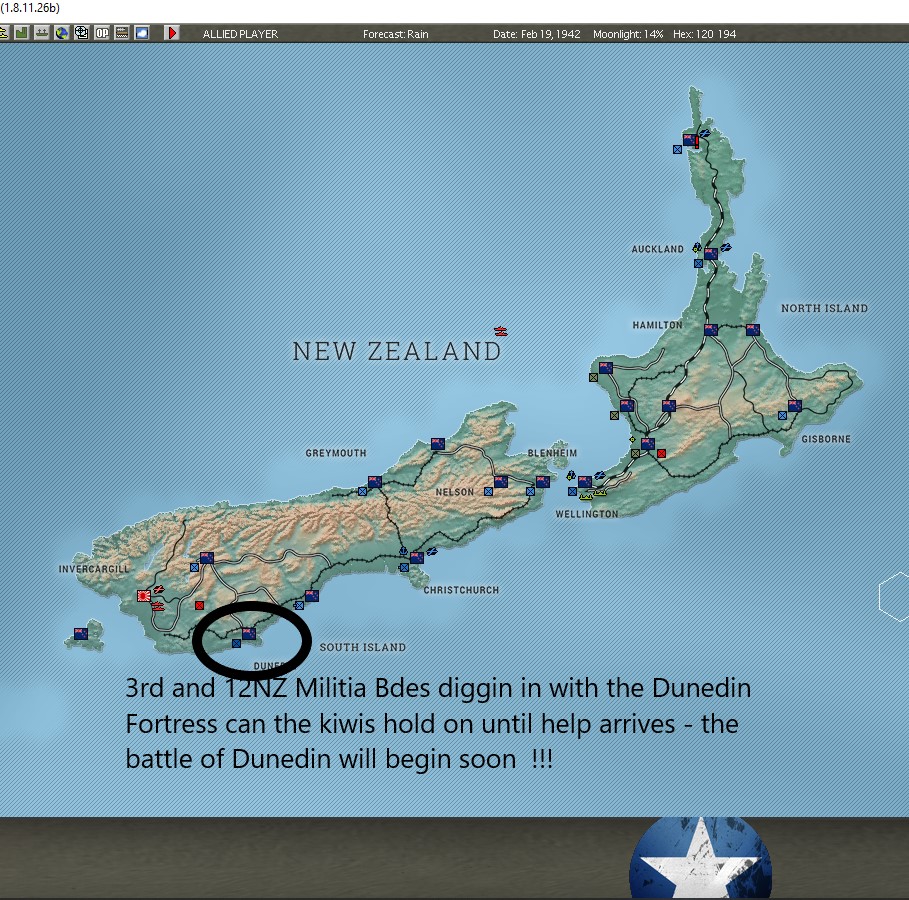Select the Wellington New Zealand flag base
This screenshot has height=900, width=909.
click(585, 481)
